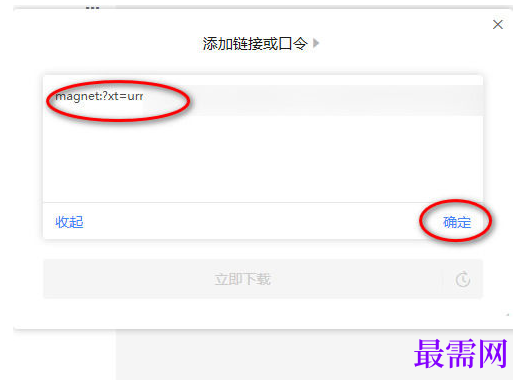The height and width of the screenshot is (385, 526).
Task: Close the 添加链接或口令 dialog
Action: 497,24
